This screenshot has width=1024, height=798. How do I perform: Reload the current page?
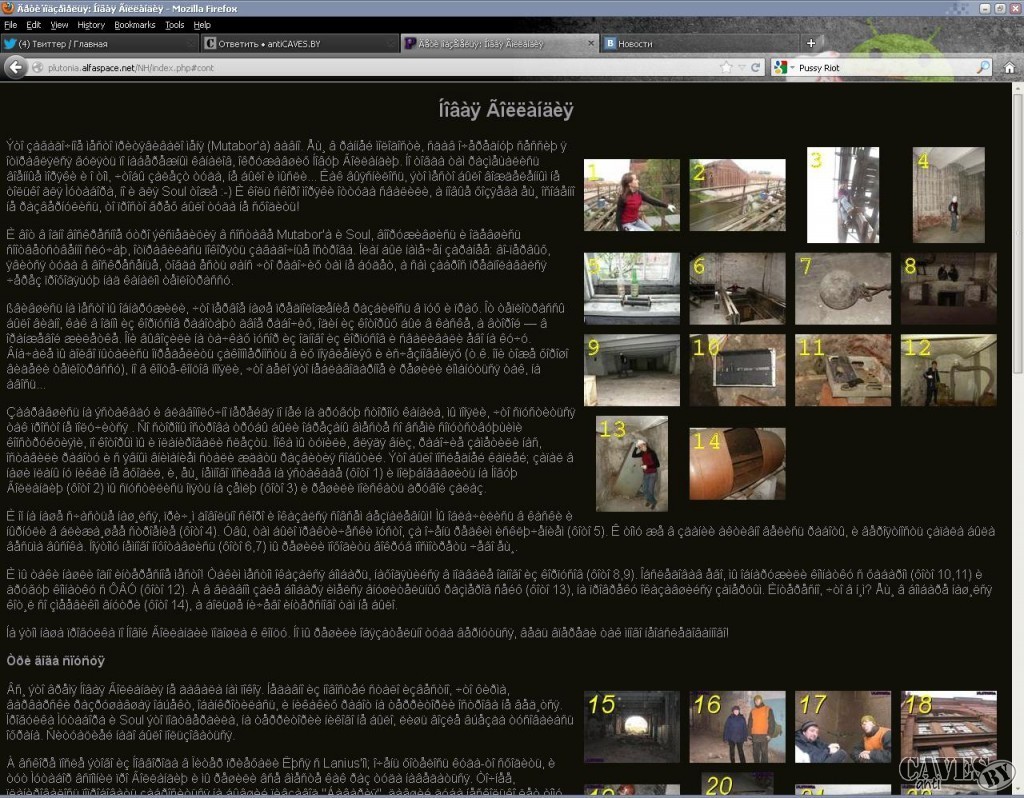click(x=756, y=68)
